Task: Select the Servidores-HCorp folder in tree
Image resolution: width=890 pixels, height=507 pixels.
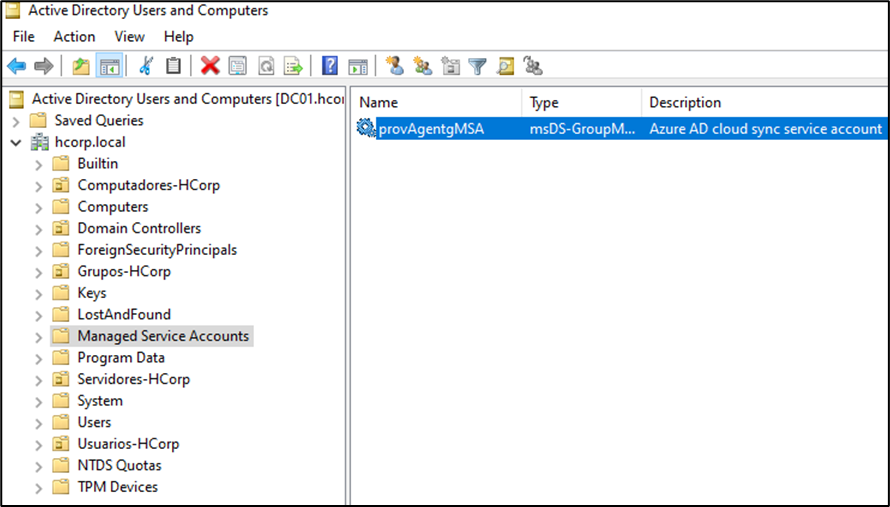Action: 133,379
